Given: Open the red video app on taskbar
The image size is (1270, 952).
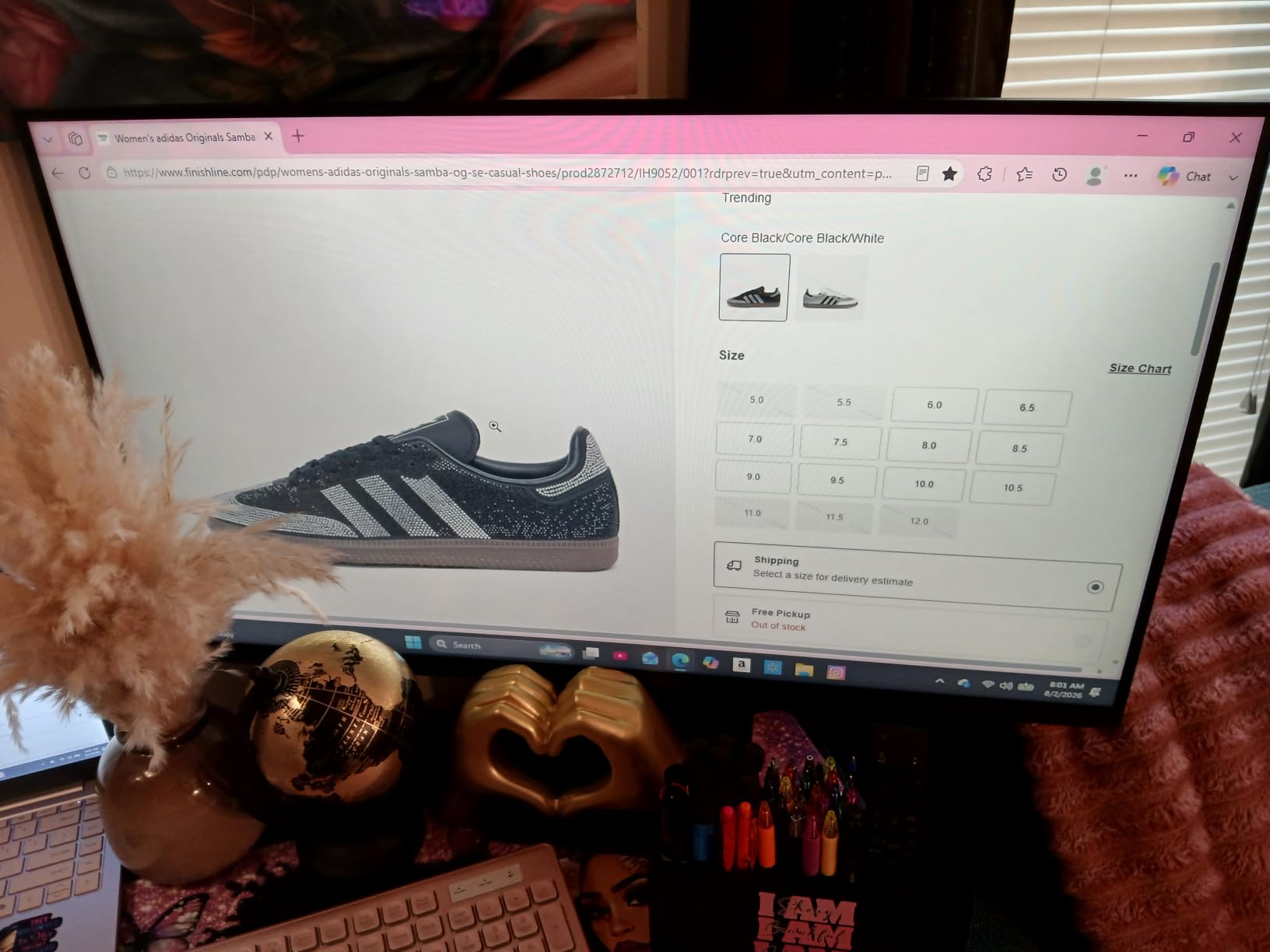Looking at the screenshot, I should coord(619,656).
